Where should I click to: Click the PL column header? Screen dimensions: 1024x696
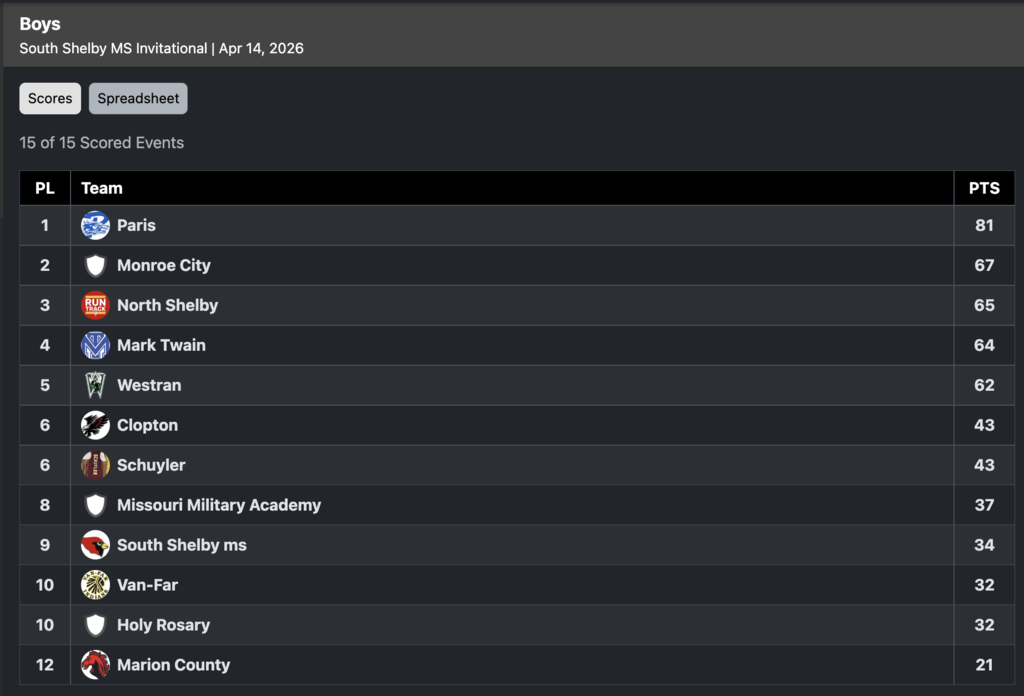point(45,188)
